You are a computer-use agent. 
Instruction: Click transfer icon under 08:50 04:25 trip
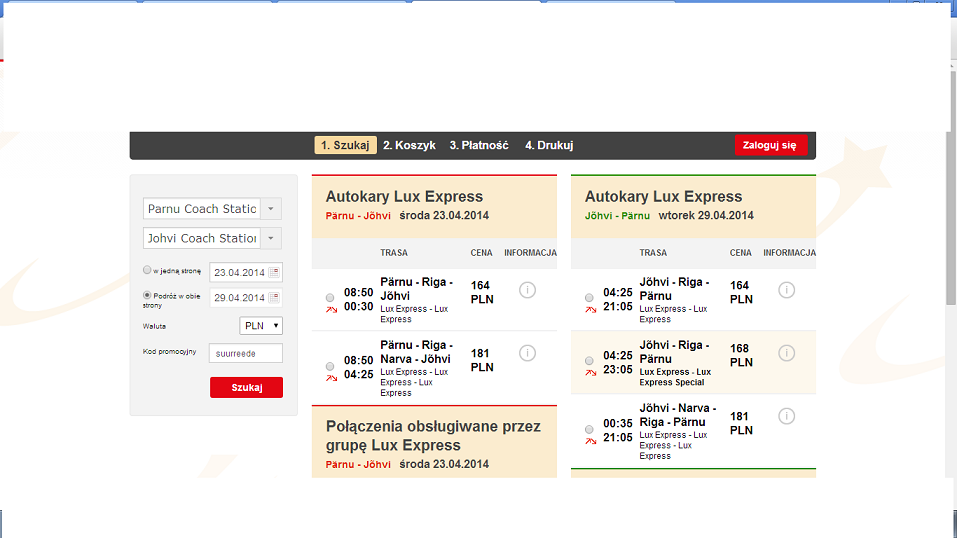pyautogui.click(x=331, y=378)
